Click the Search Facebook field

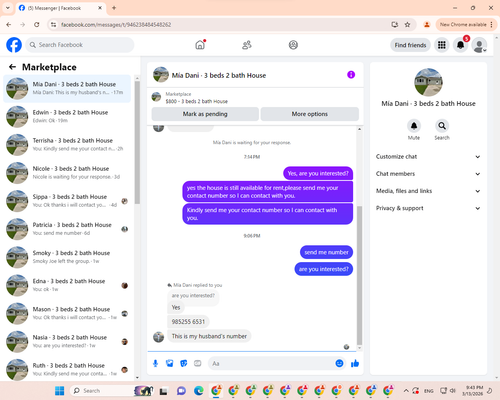click(80, 45)
